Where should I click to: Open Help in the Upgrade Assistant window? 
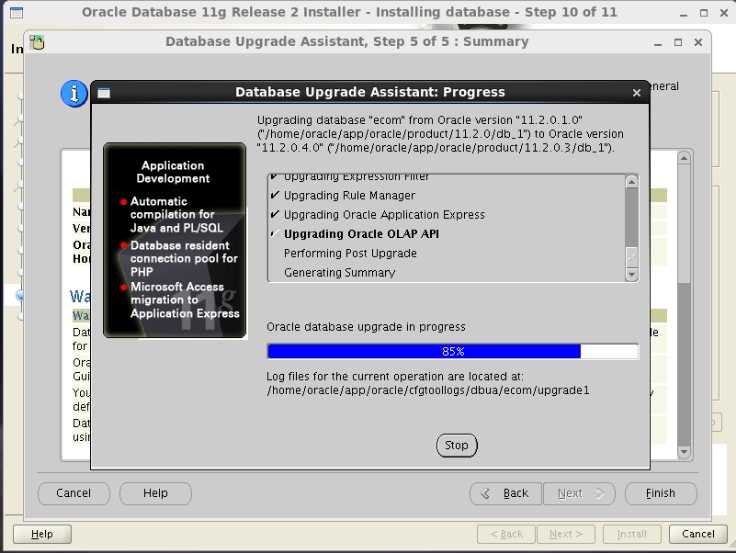[155, 493]
